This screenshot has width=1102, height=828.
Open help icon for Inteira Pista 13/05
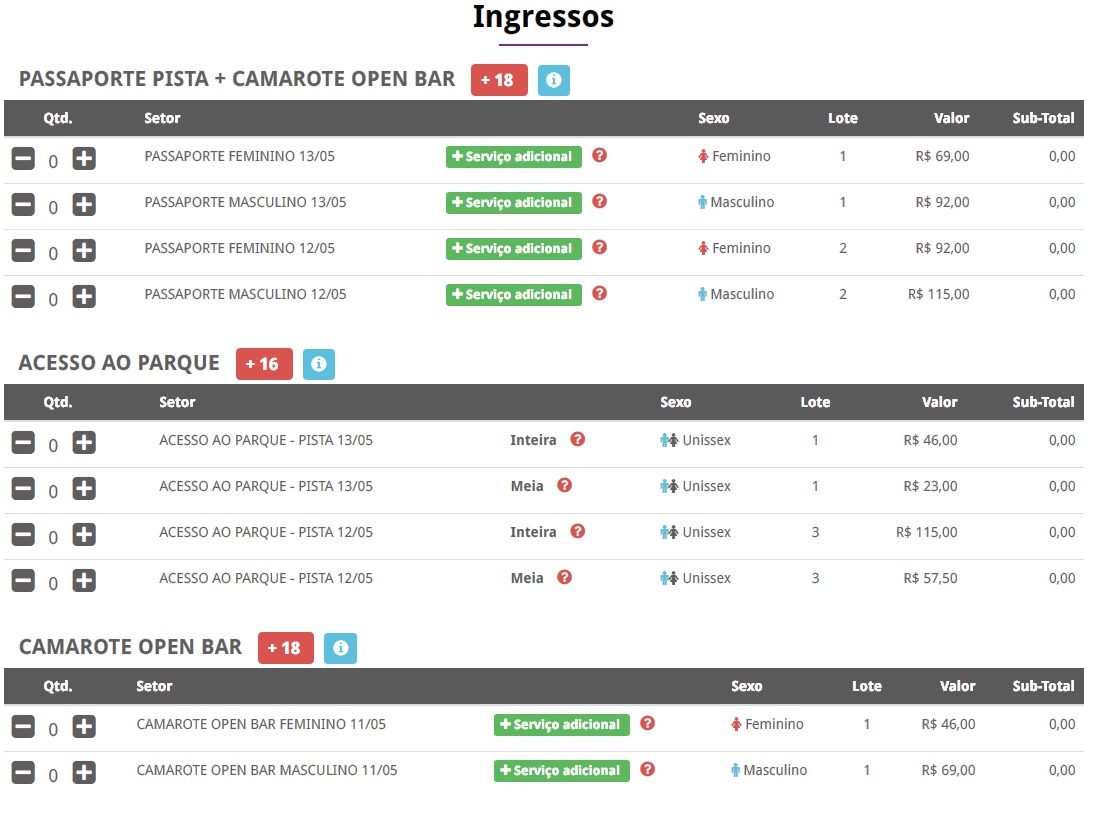pos(577,440)
